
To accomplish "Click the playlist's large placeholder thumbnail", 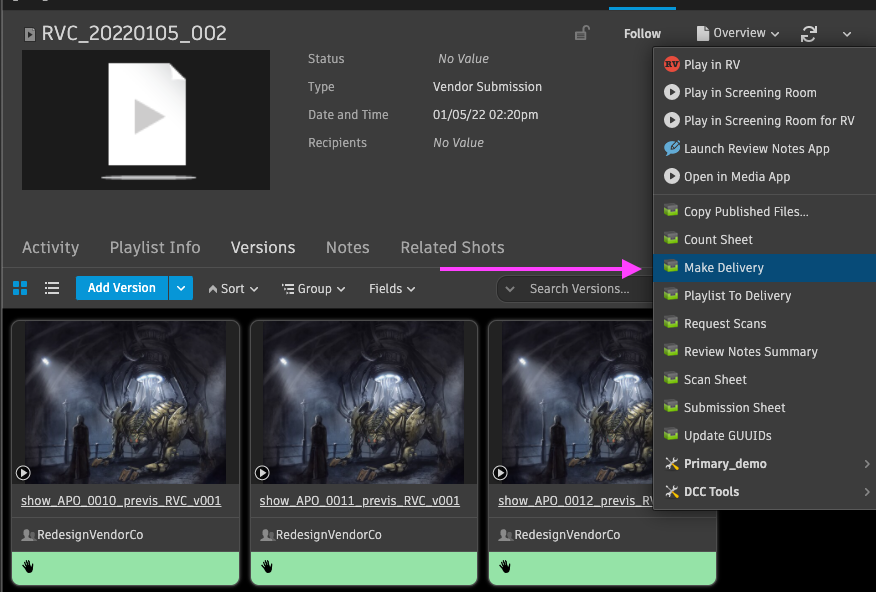I will pos(146,120).
